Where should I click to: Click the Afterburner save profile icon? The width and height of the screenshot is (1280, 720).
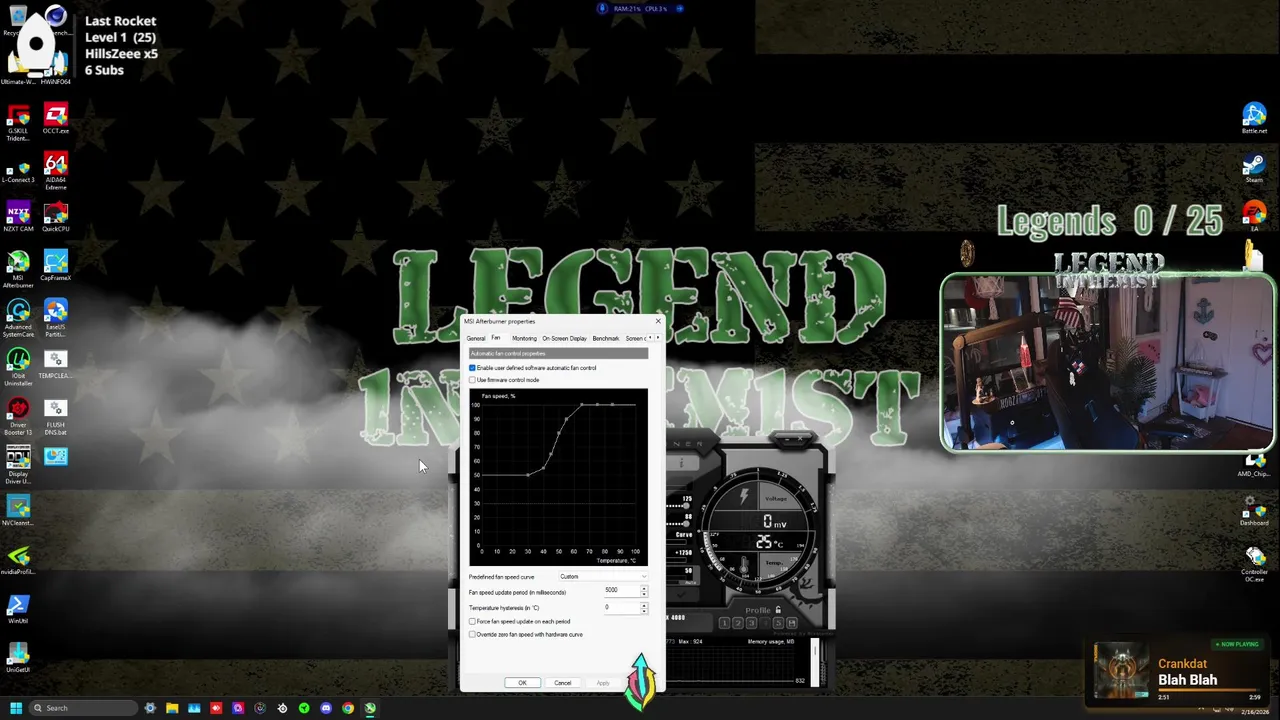pos(792,623)
